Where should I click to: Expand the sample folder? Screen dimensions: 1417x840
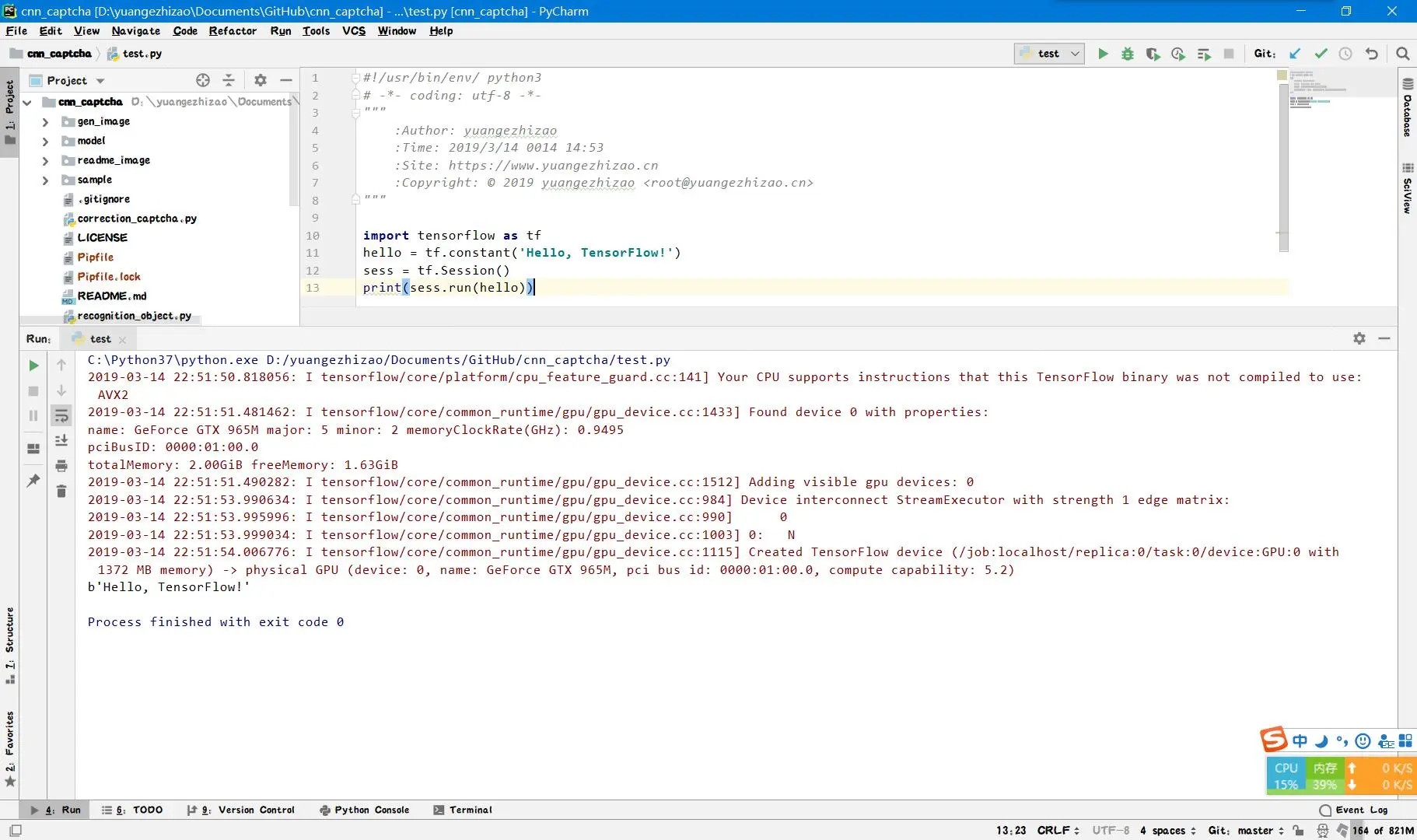coord(45,180)
